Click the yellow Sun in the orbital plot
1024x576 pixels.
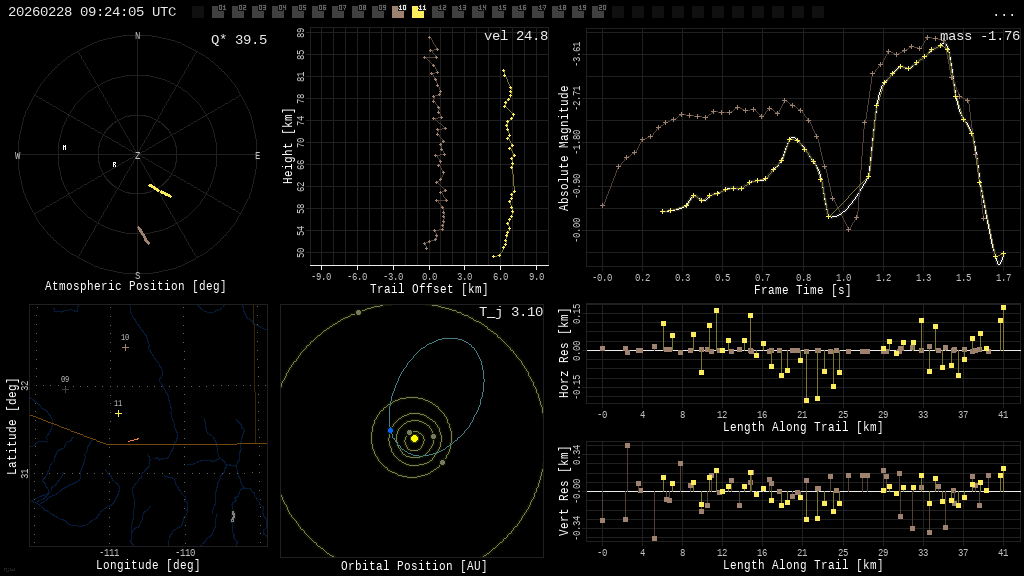(x=414, y=438)
